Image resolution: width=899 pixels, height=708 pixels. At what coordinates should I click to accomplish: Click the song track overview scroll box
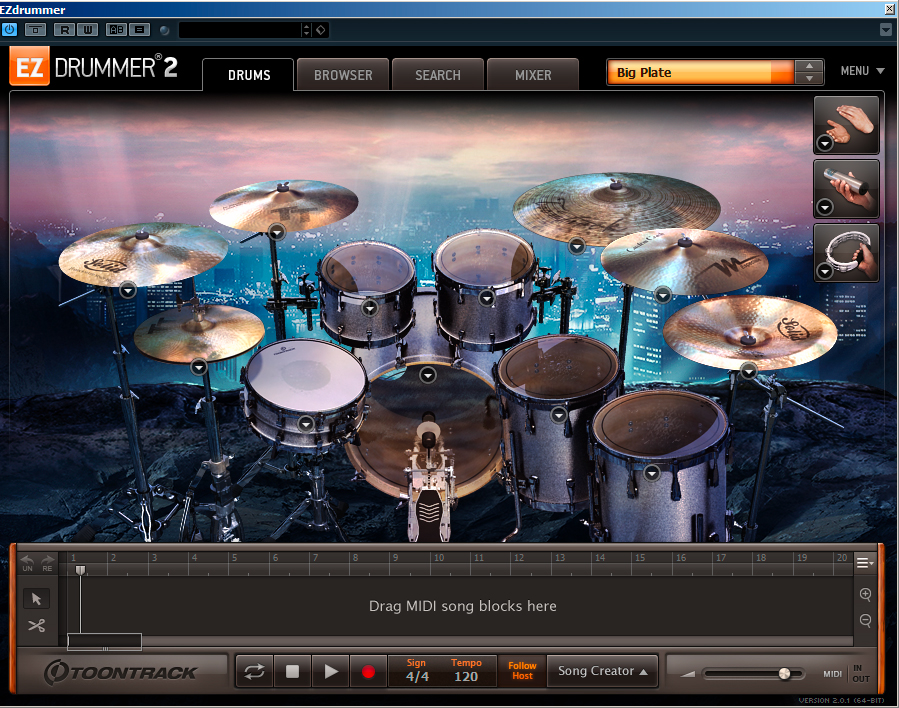[x=104, y=641]
